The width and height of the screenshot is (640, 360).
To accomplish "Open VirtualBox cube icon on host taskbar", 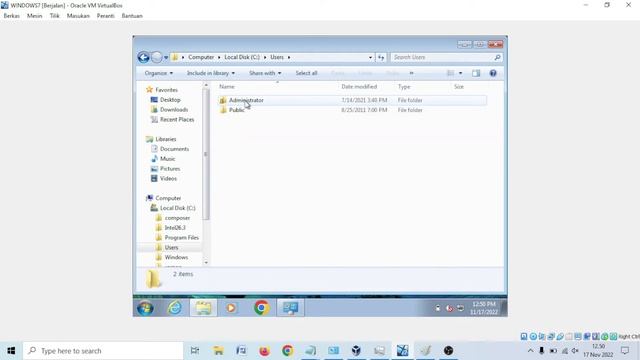I will [x=356, y=351].
